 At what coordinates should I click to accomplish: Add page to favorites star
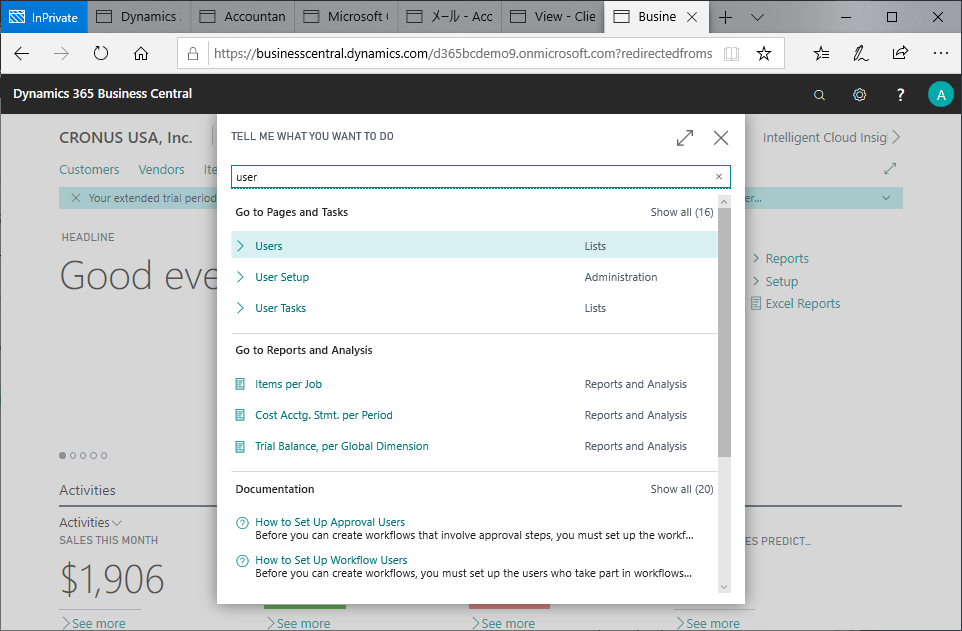764,54
